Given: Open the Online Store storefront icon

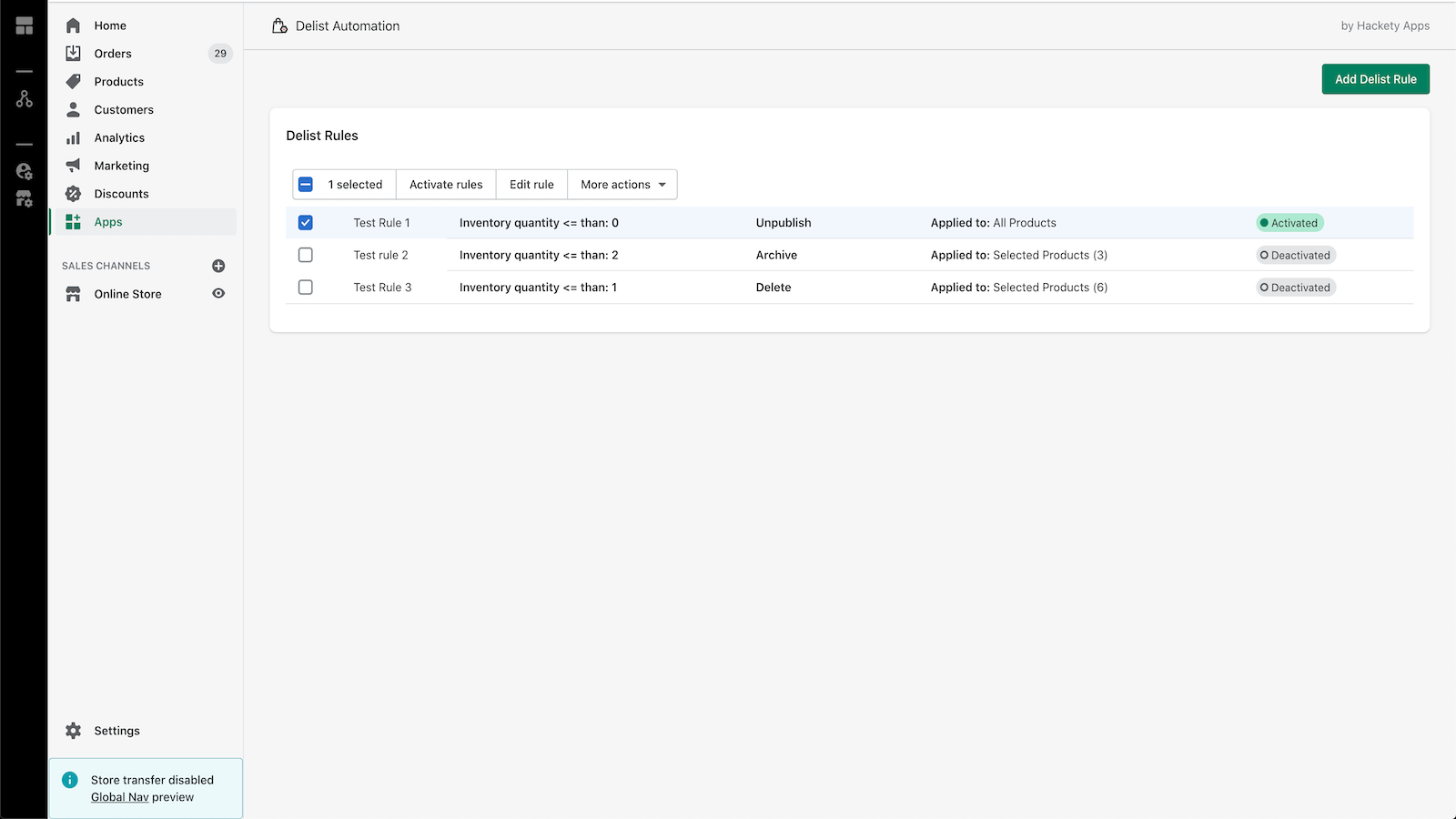Looking at the screenshot, I should tap(73, 293).
